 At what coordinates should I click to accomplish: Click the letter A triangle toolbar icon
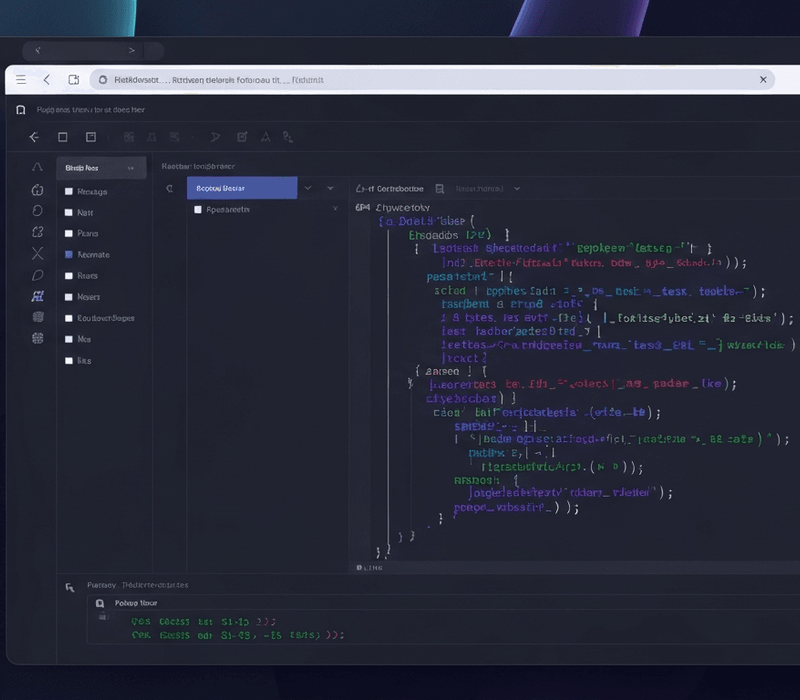[266, 137]
